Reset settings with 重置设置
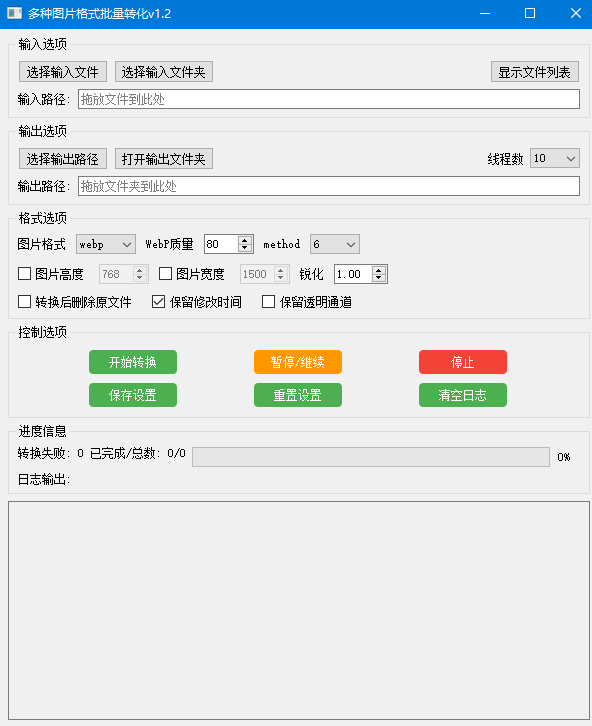This screenshot has height=726, width=592. click(298, 395)
